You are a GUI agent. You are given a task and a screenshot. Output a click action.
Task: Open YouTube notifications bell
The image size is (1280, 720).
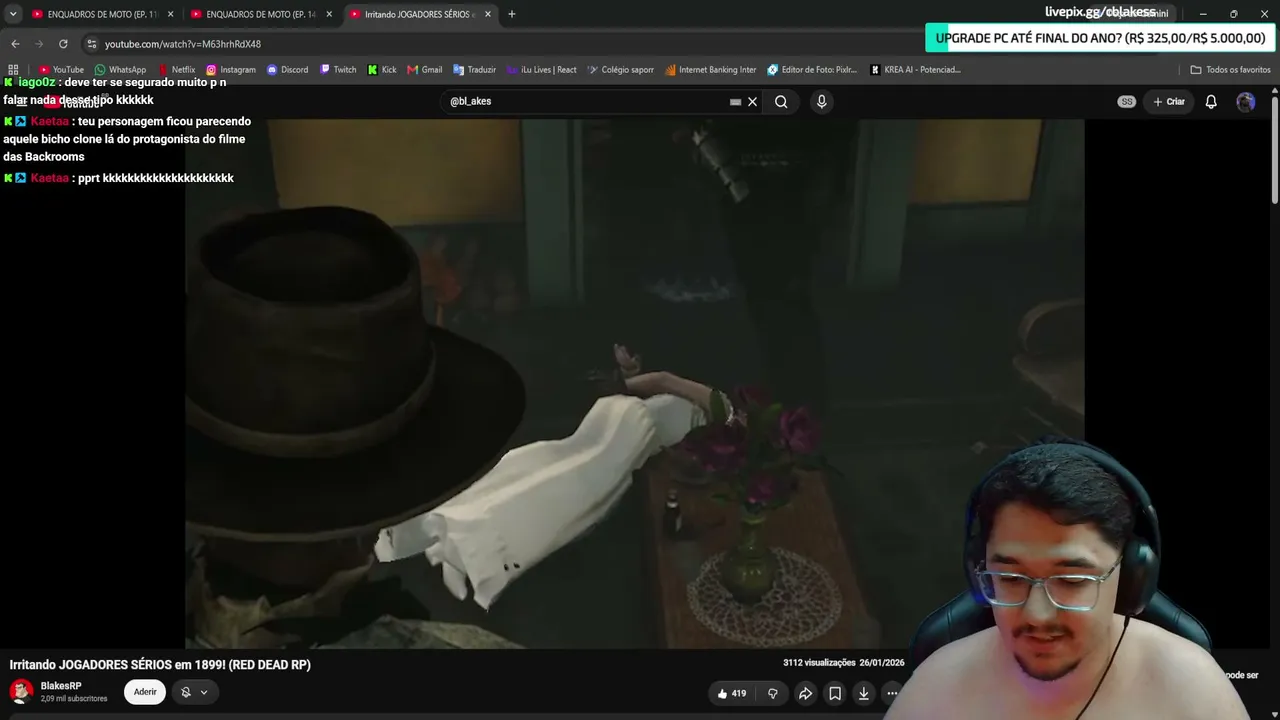click(x=1211, y=101)
